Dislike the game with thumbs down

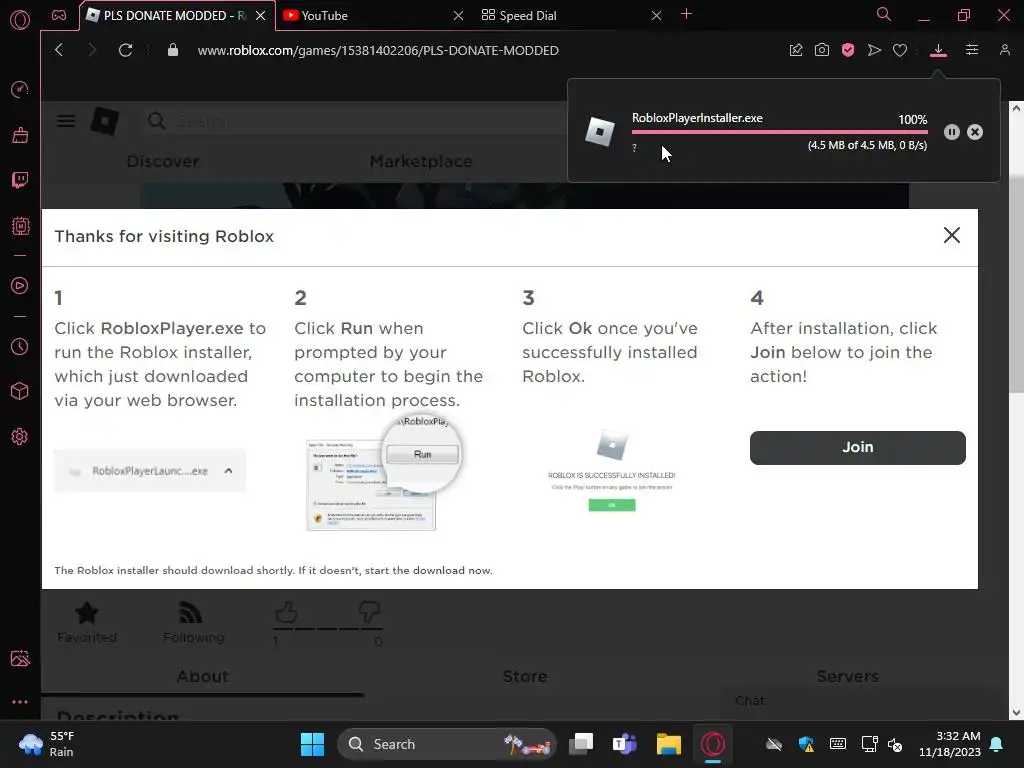[370, 613]
